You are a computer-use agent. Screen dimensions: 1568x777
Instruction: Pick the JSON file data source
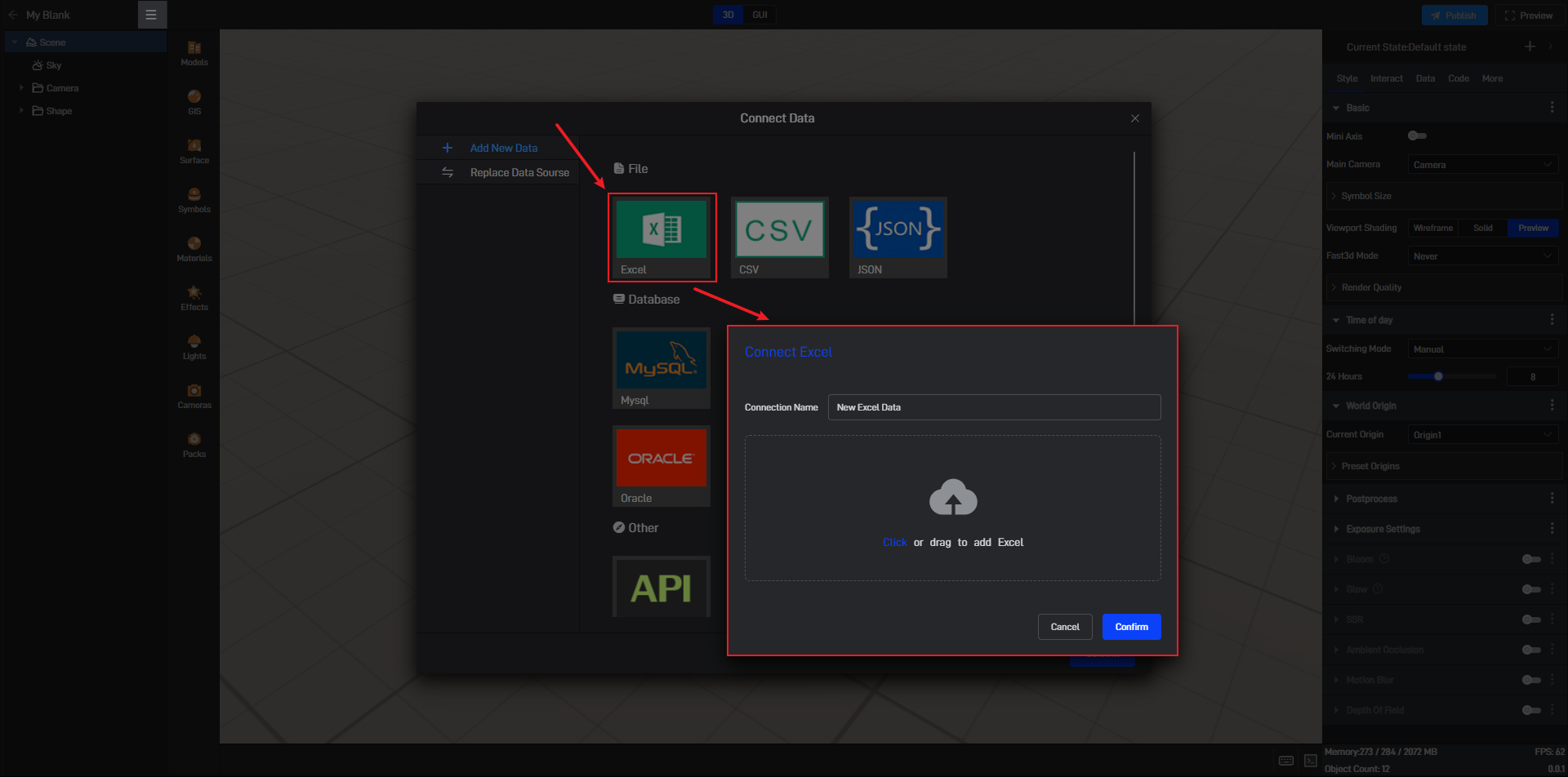pos(898,237)
